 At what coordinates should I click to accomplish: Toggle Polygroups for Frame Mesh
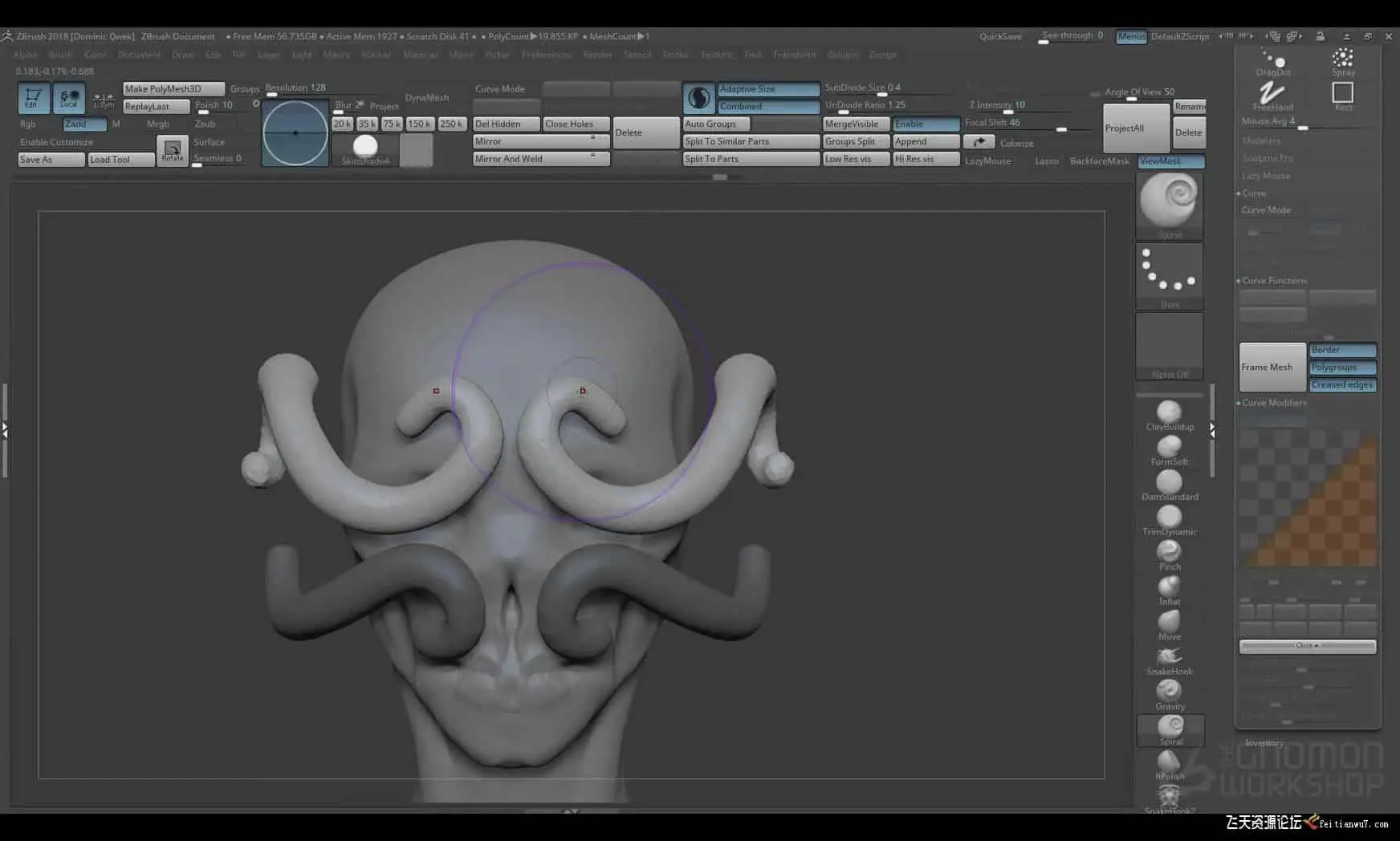click(1342, 368)
